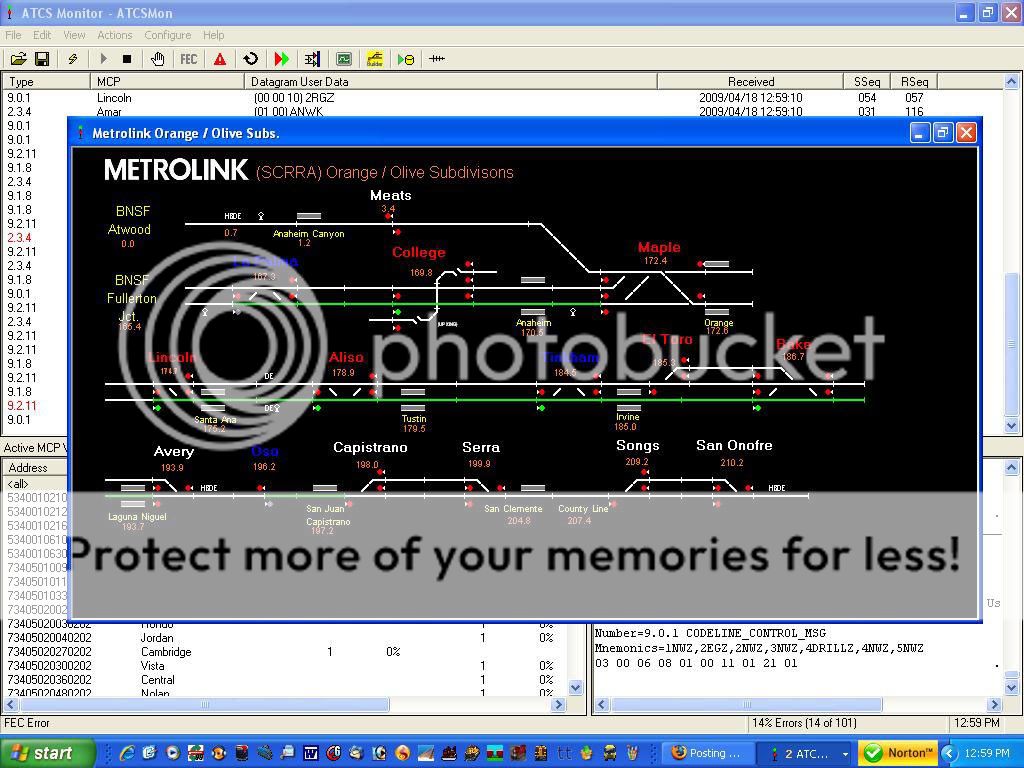The width and height of the screenshot is (1024, 768).
Task: Toggle HIDE at right of lower track
Action: click(x=775, y=488)
